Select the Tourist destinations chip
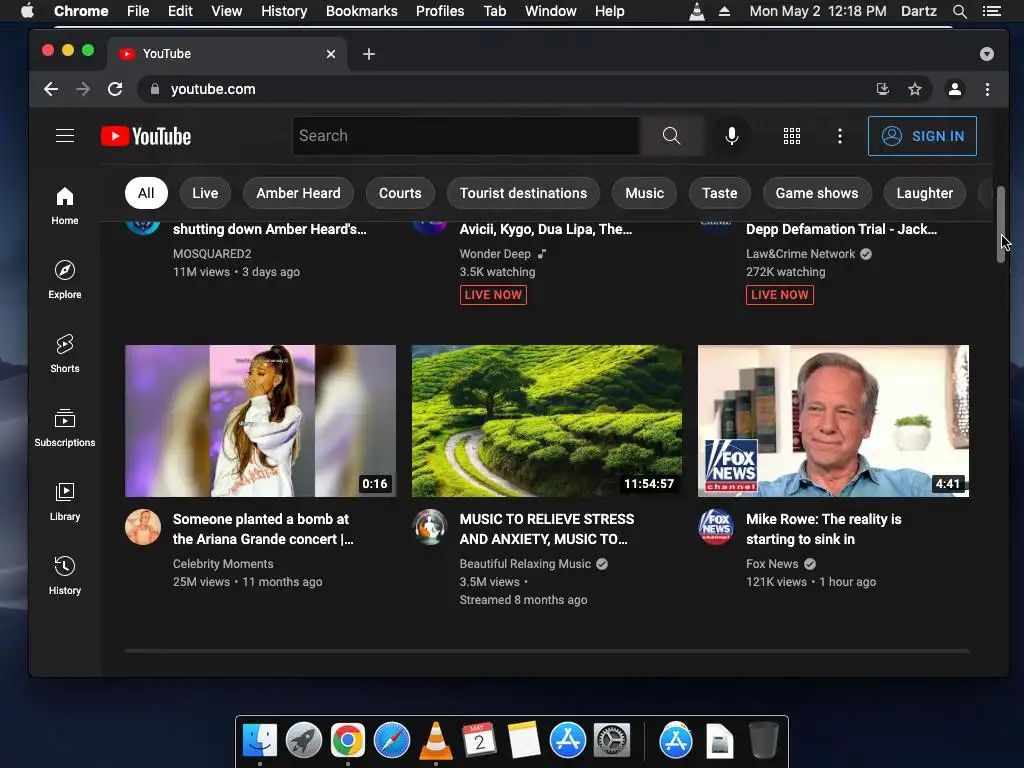1024x768 pixels. (x=523, y=193)
